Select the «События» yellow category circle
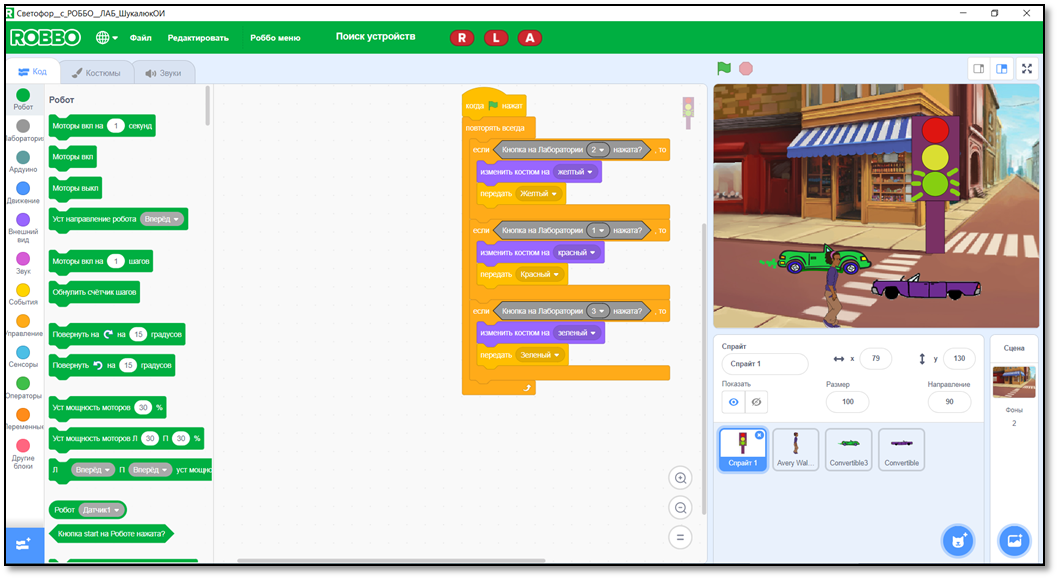This screenshot has width=1058, height=579. (x=23, y=291)
